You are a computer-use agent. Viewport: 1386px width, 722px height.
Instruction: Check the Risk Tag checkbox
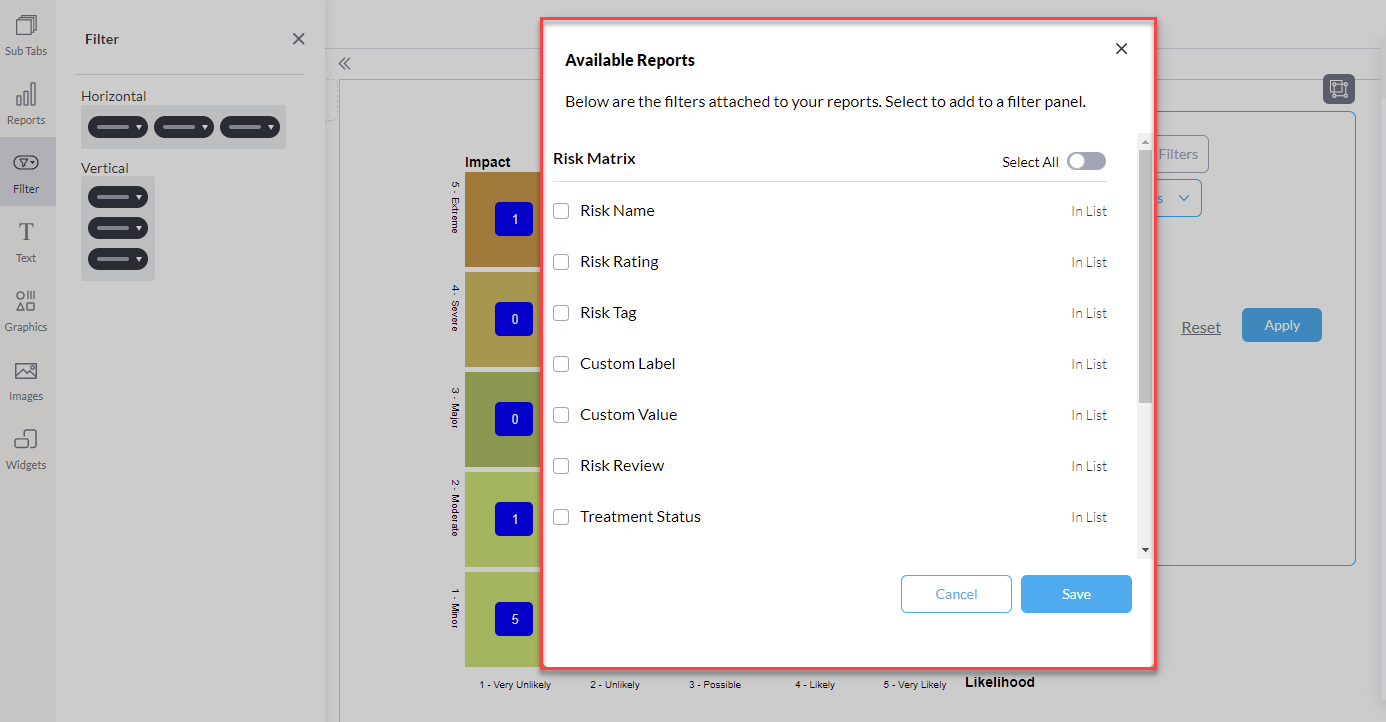(561, 313)
